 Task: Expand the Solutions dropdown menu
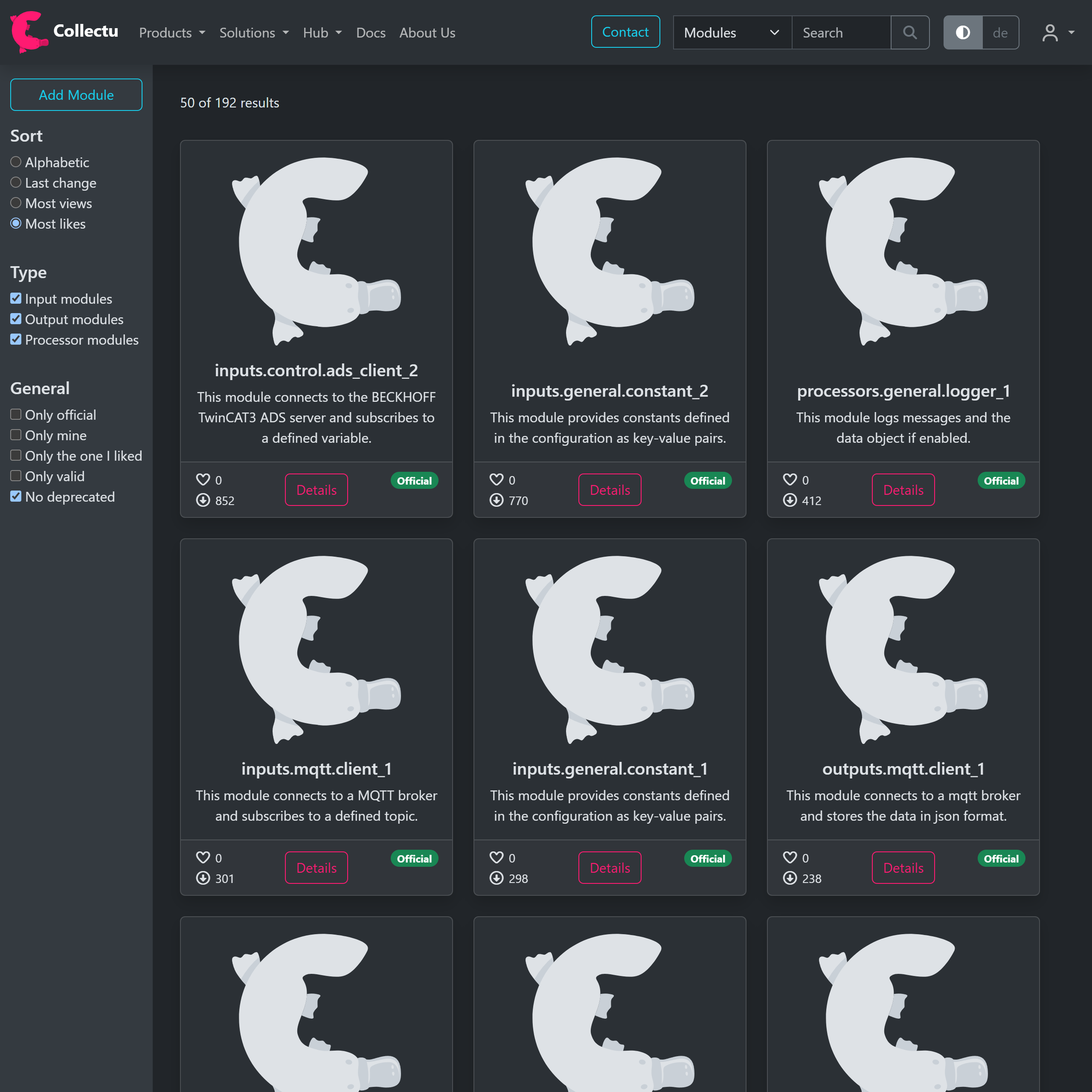click(x=254, y=33)
